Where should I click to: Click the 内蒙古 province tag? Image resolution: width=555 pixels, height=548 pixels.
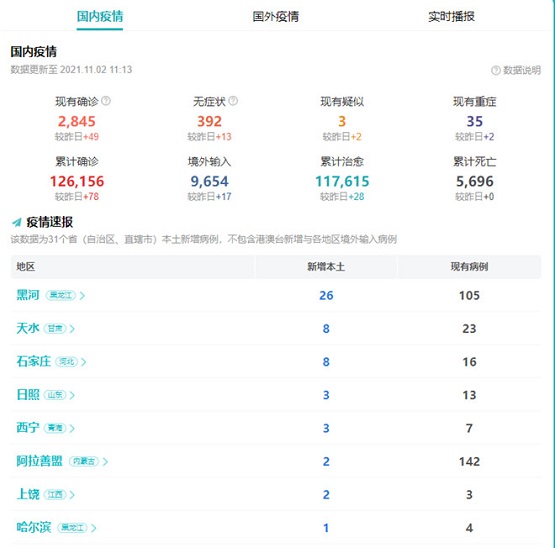[84, 461]
